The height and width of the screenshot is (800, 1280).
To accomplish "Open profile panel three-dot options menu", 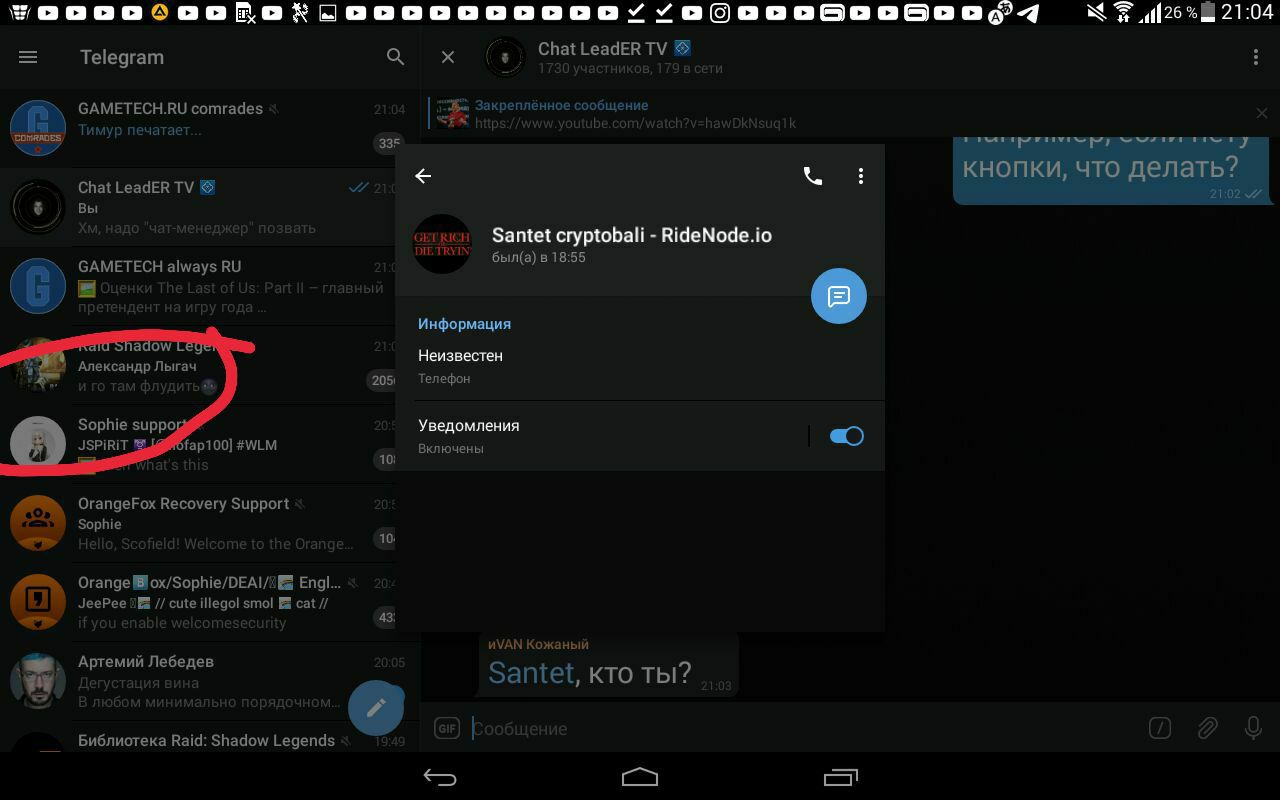I will (x=860, y=176).
